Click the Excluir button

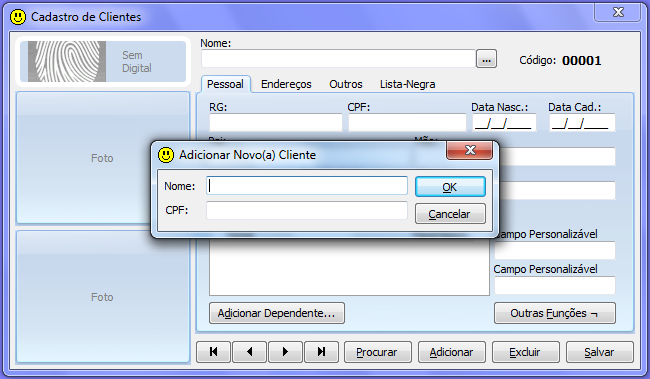pyautogui.click(x=526, y=352)
